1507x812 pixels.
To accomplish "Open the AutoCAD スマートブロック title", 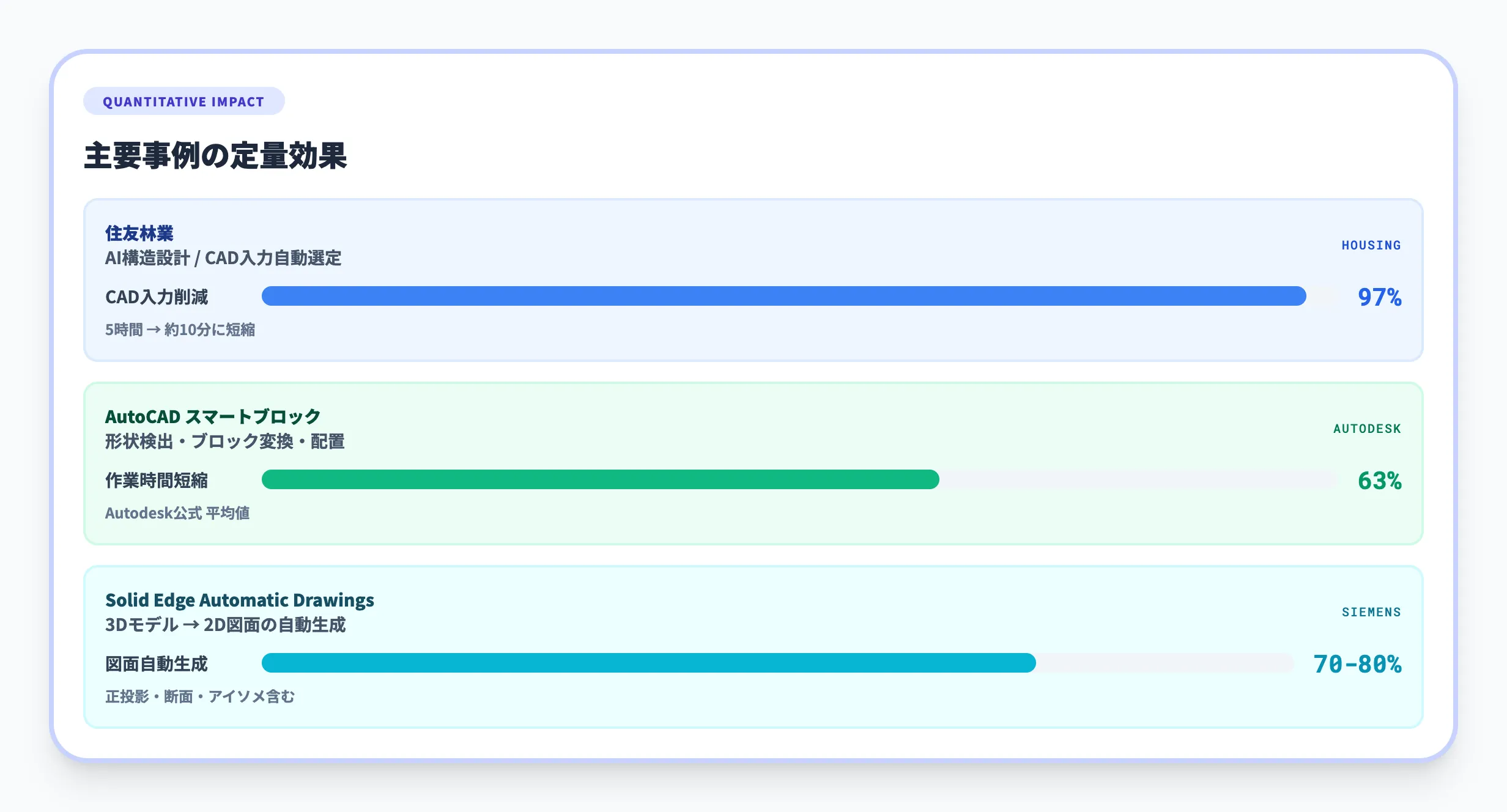I will 213,416.
